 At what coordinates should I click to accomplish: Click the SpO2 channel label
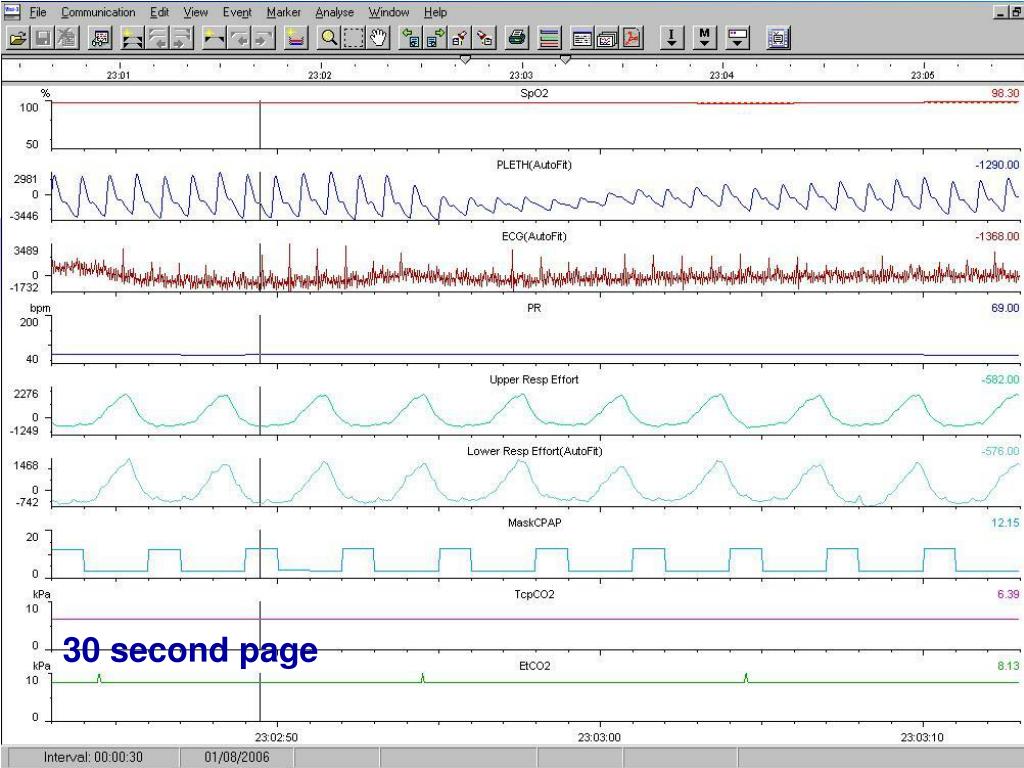tap(534, 93)
